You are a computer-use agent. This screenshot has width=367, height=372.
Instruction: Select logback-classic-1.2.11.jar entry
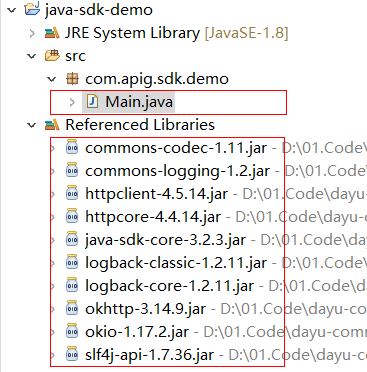176,263
